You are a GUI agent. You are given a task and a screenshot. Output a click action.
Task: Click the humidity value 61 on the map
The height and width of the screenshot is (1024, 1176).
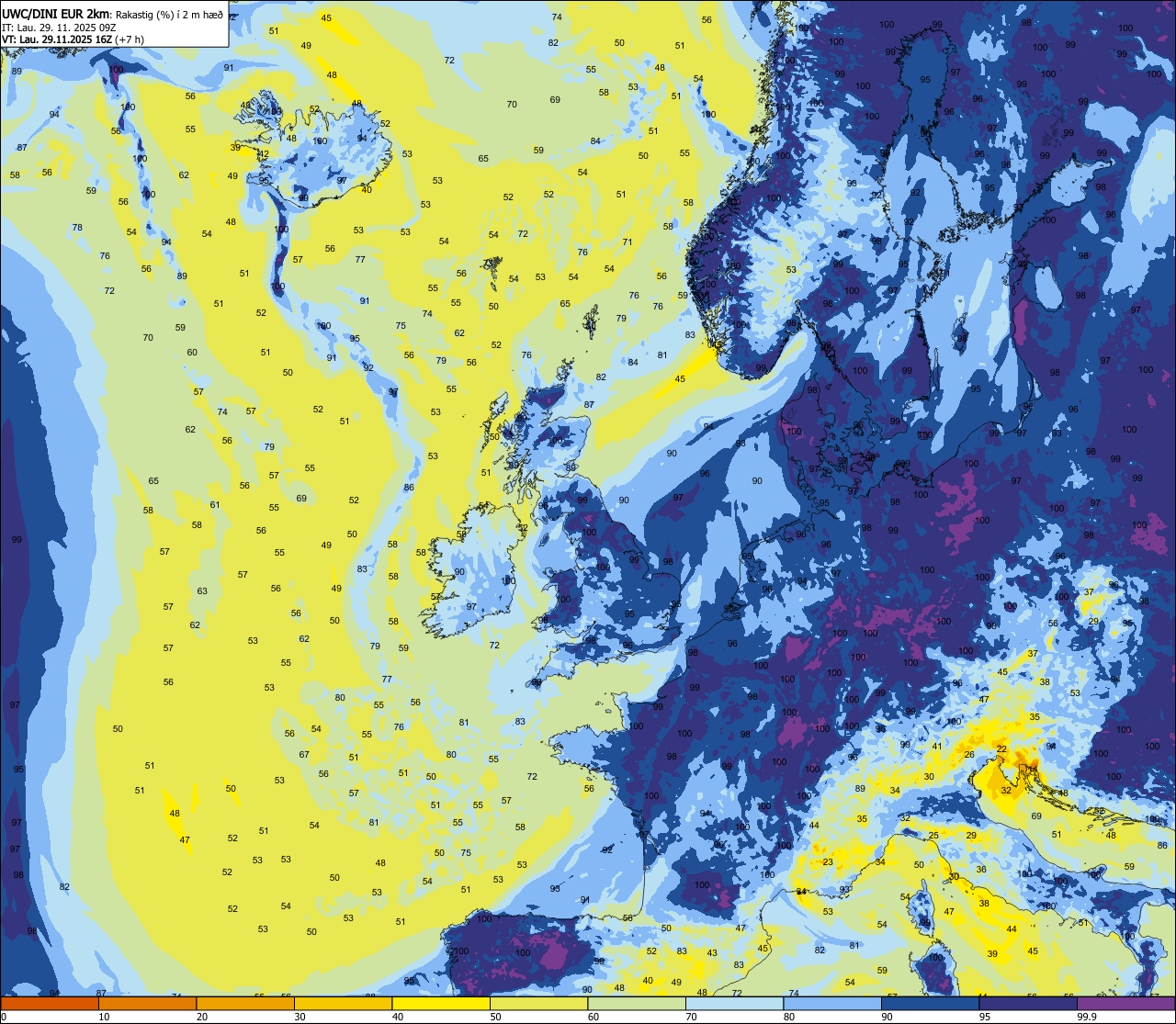pos(215,504)
